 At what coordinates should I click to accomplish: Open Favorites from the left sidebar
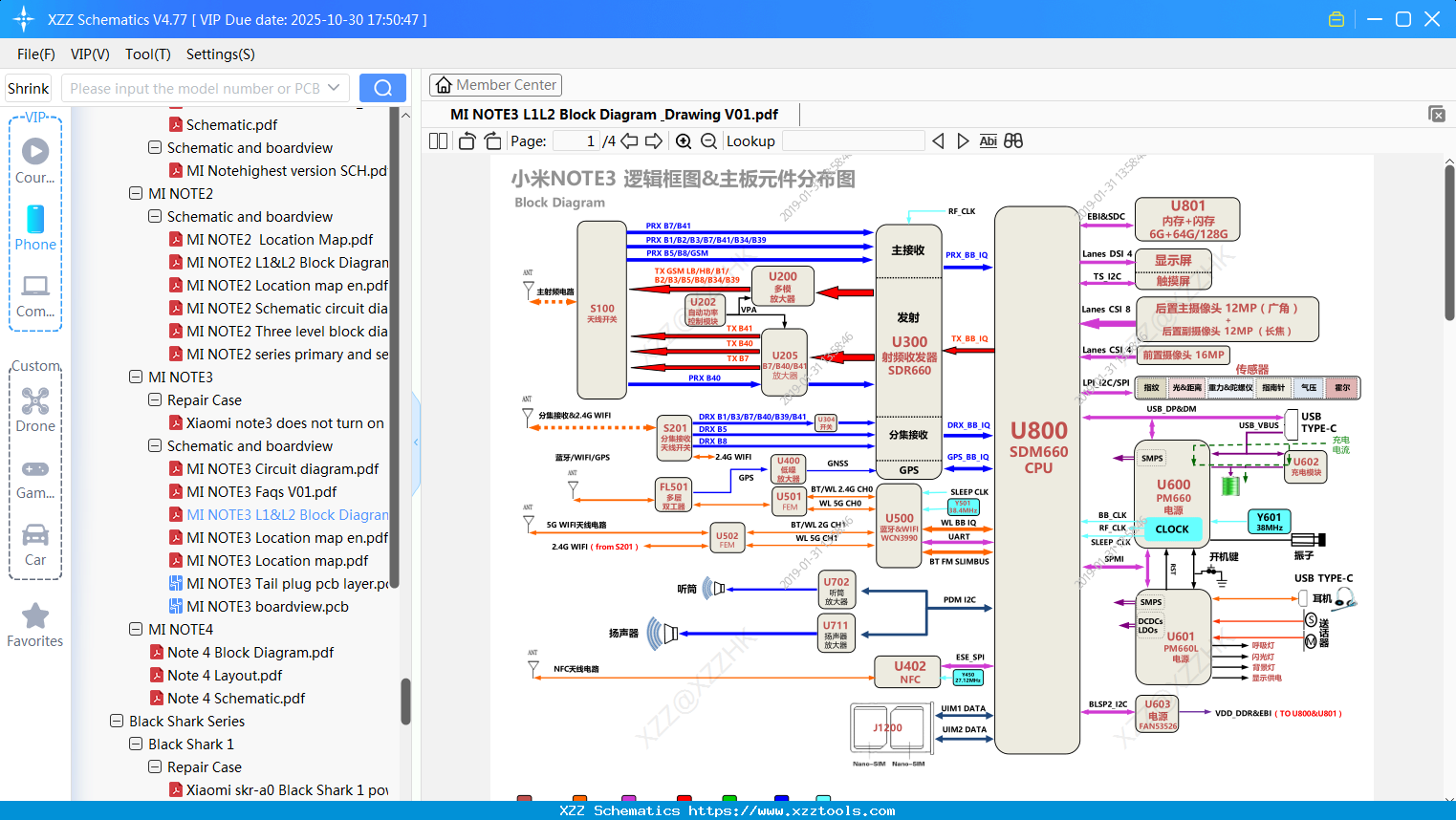[35, 626]
